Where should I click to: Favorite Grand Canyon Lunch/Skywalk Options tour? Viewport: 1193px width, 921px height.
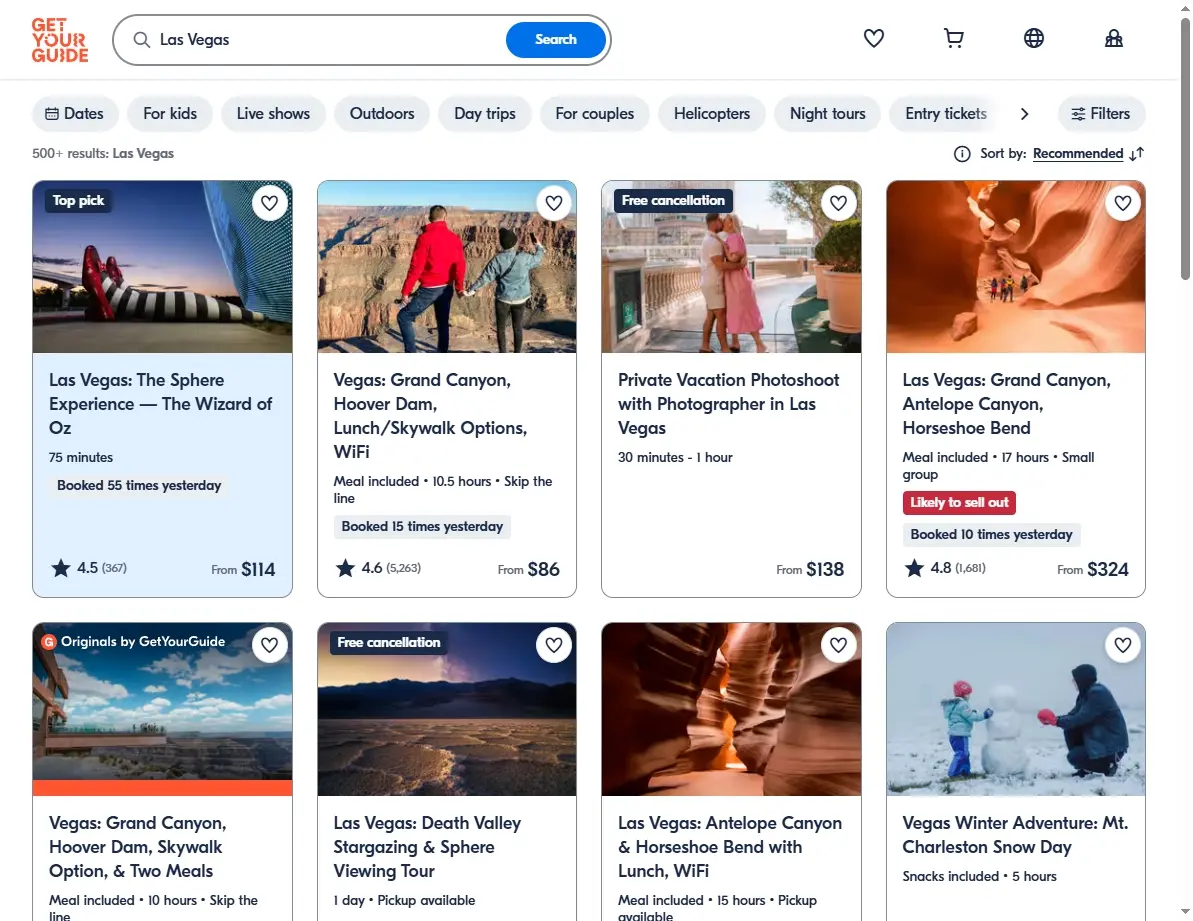tap(554, 203)
